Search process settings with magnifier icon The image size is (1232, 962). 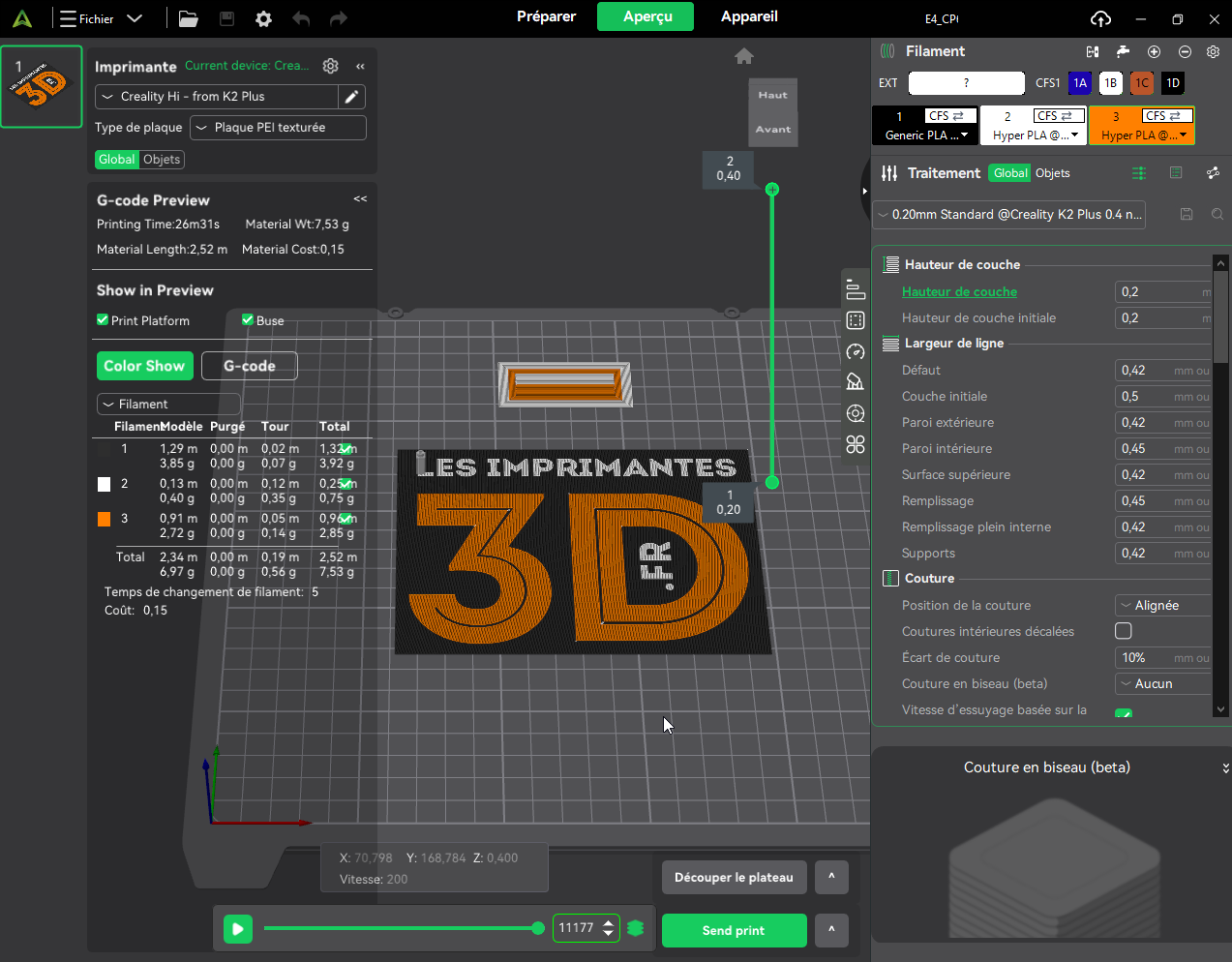click(x=1217, y=214)
